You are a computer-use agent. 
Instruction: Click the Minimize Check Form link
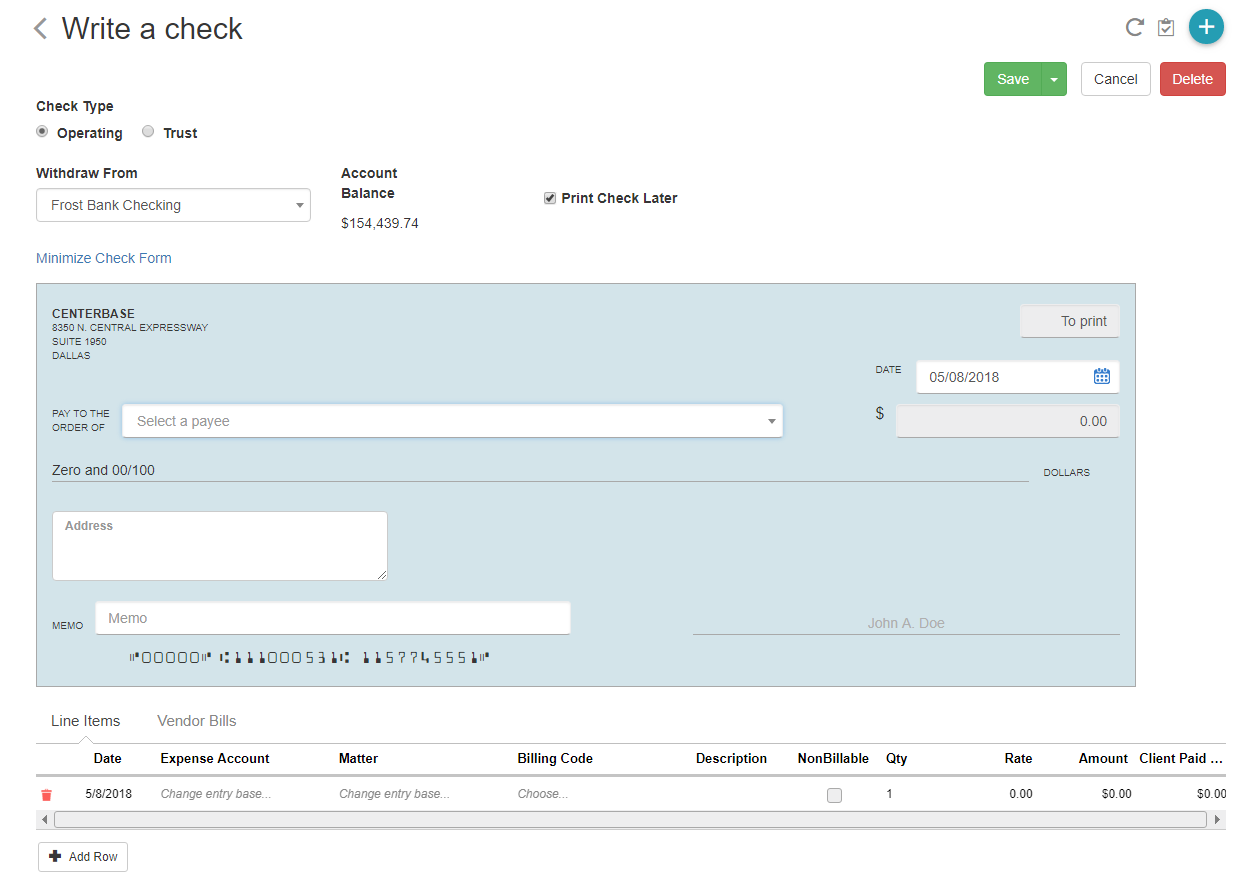103,258
